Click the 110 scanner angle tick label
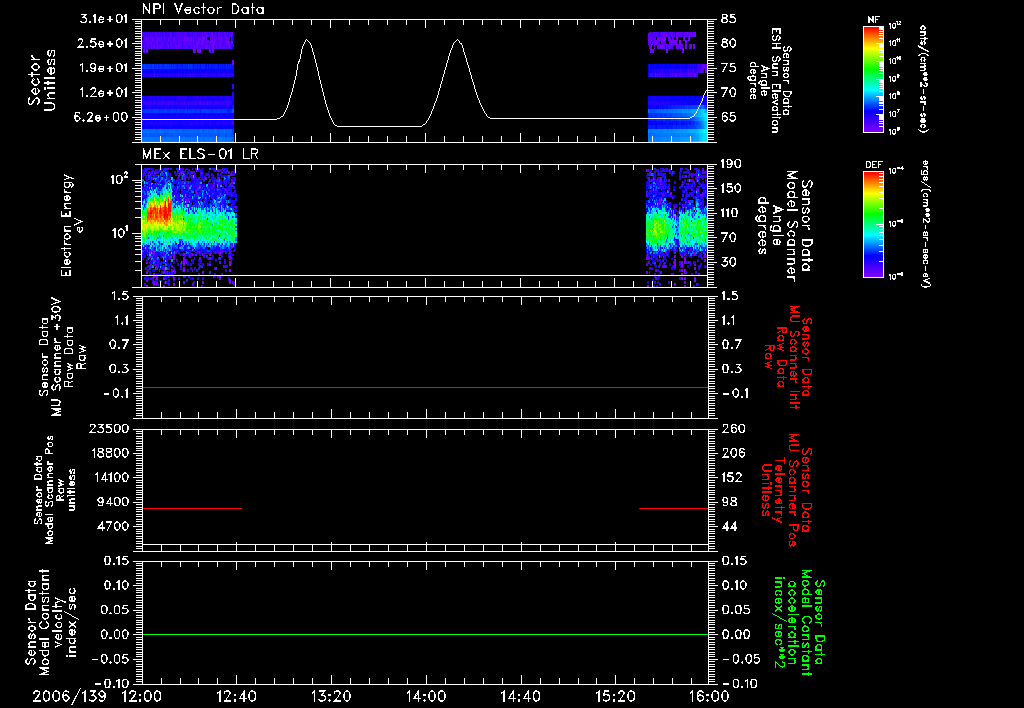The image size is (1024, 708). coord(731,213)
